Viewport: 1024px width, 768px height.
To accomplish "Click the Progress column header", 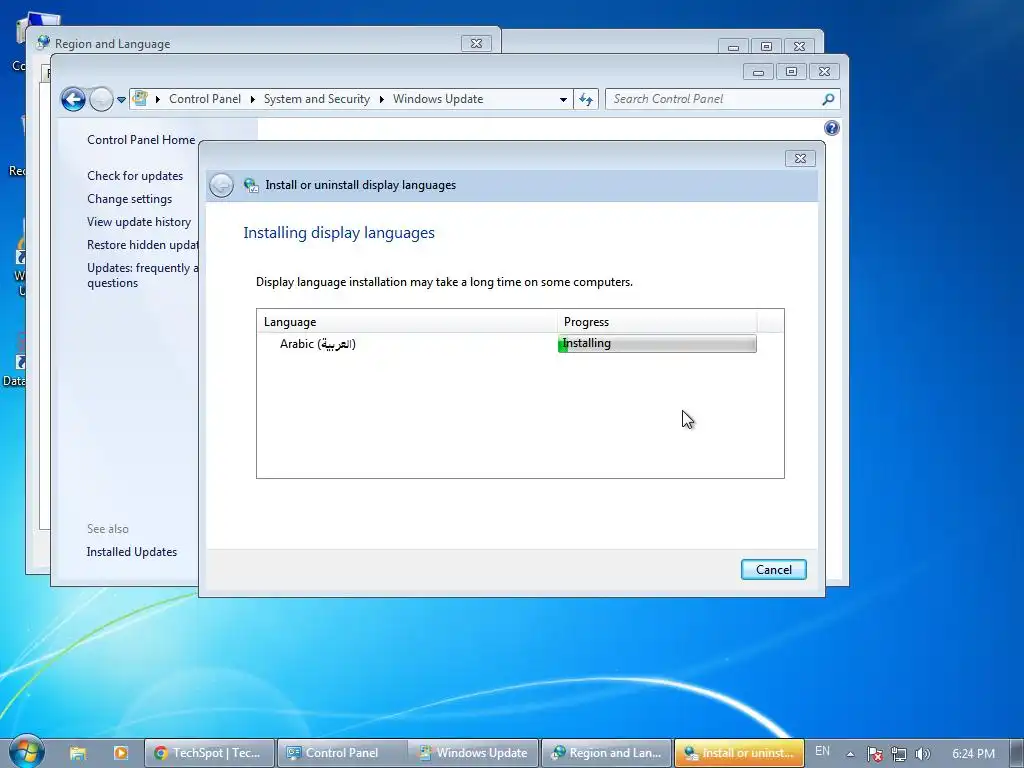I will tap(657, 321).
